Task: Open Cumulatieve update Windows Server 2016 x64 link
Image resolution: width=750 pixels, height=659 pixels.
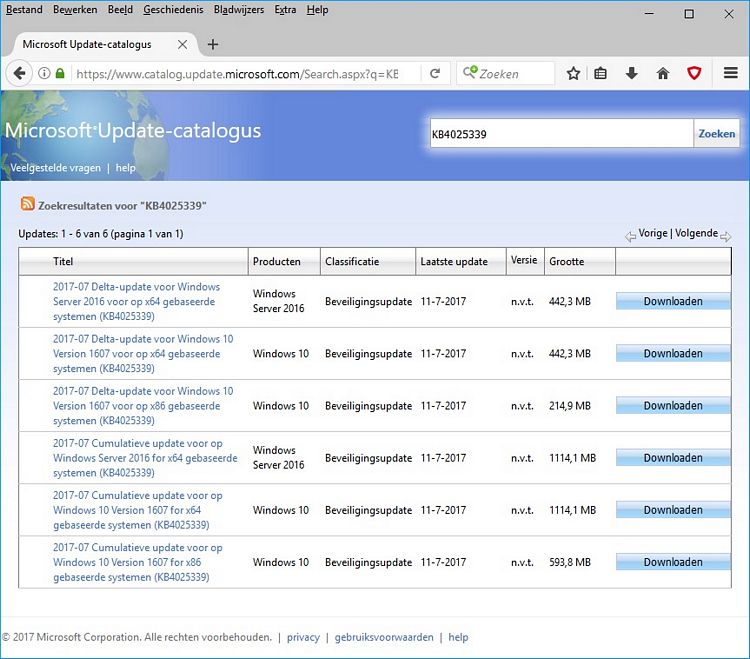Action: coord(145,458)
